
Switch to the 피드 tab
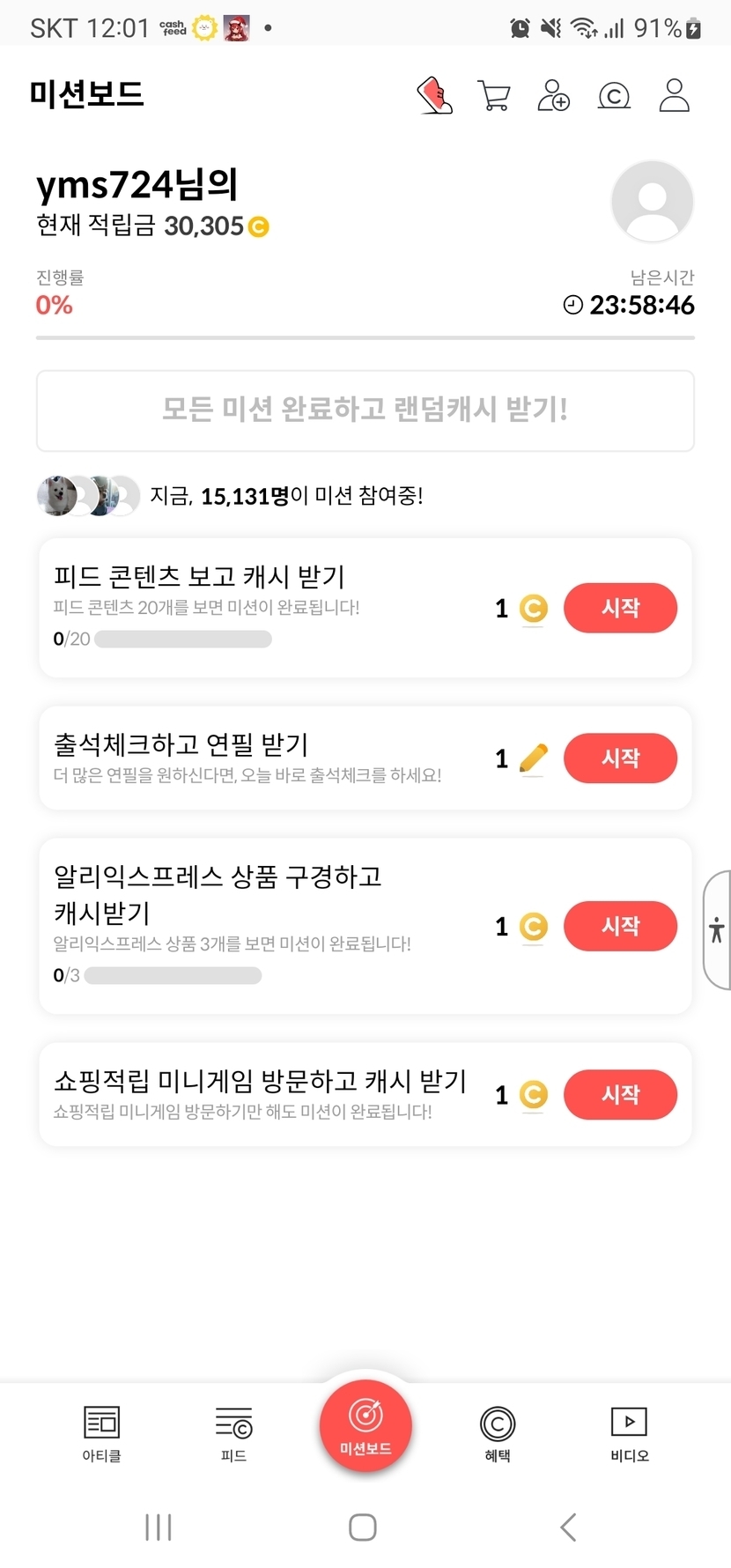pyautogui.click(x=233, y=1433)
